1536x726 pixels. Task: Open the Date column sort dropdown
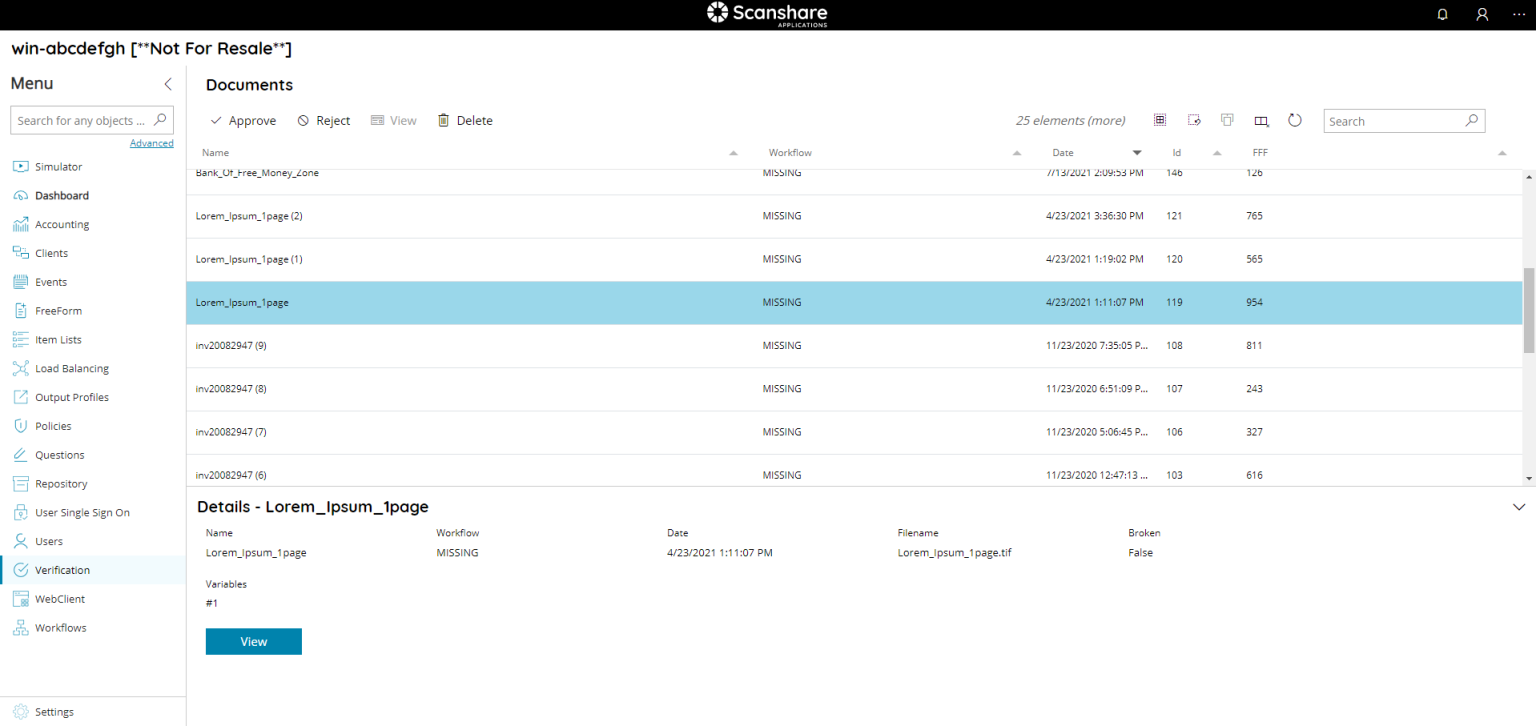1137,152
